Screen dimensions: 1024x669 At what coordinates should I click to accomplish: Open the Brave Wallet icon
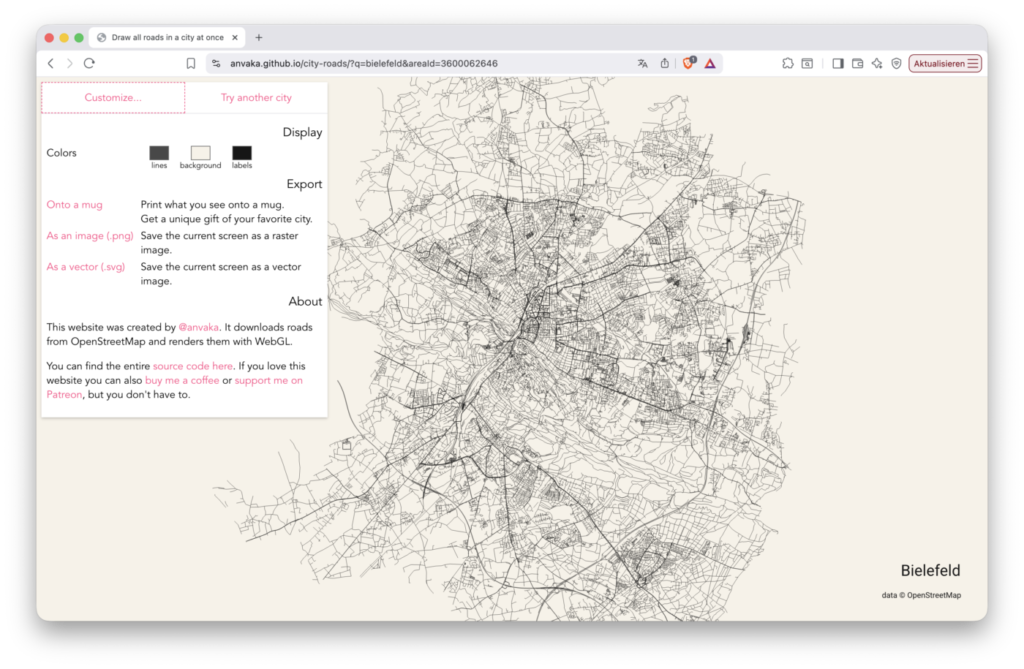point(857,63)
